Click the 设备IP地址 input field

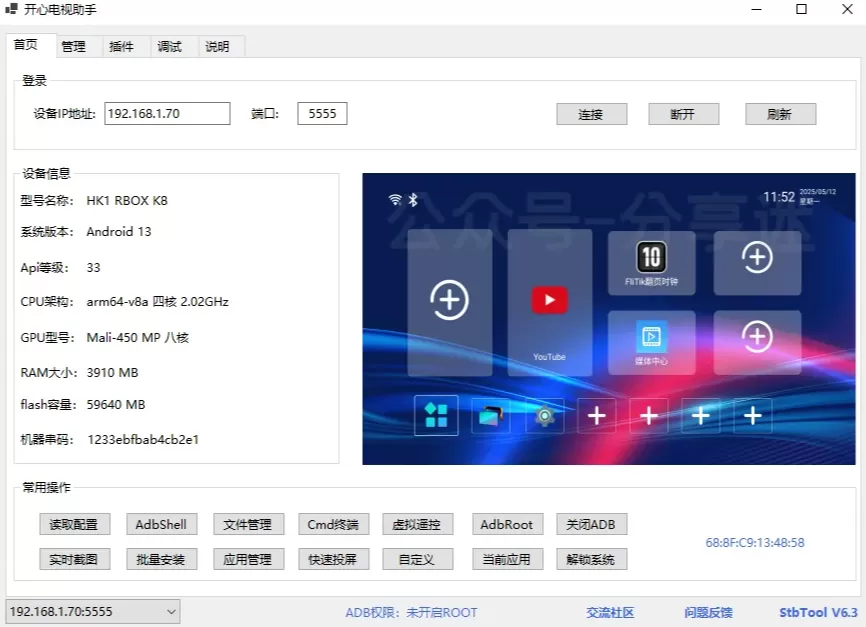(x=167, y=114)
